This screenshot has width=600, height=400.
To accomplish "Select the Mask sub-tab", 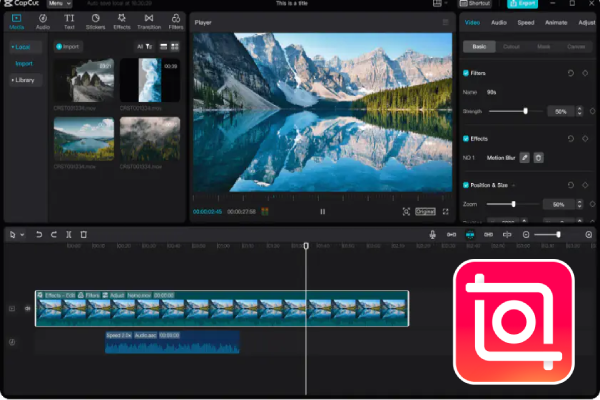I will pyautogui.click(x=543, y=47).
